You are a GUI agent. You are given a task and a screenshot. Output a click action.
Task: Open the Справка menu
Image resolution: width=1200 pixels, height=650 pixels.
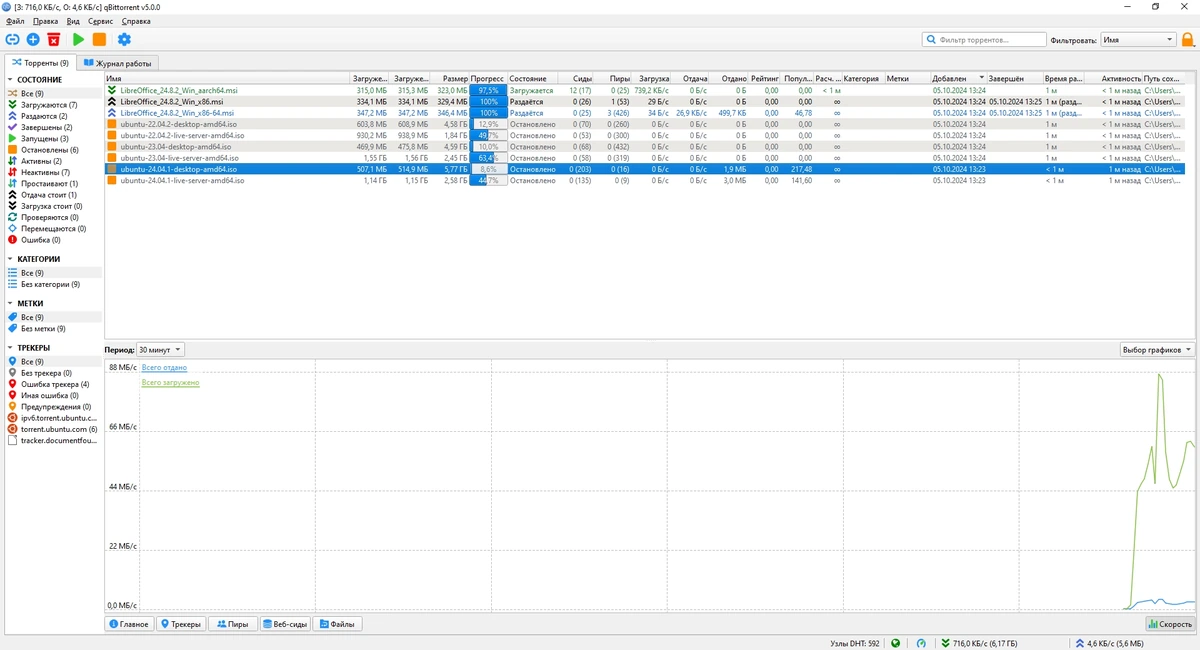tap(136, 21)
